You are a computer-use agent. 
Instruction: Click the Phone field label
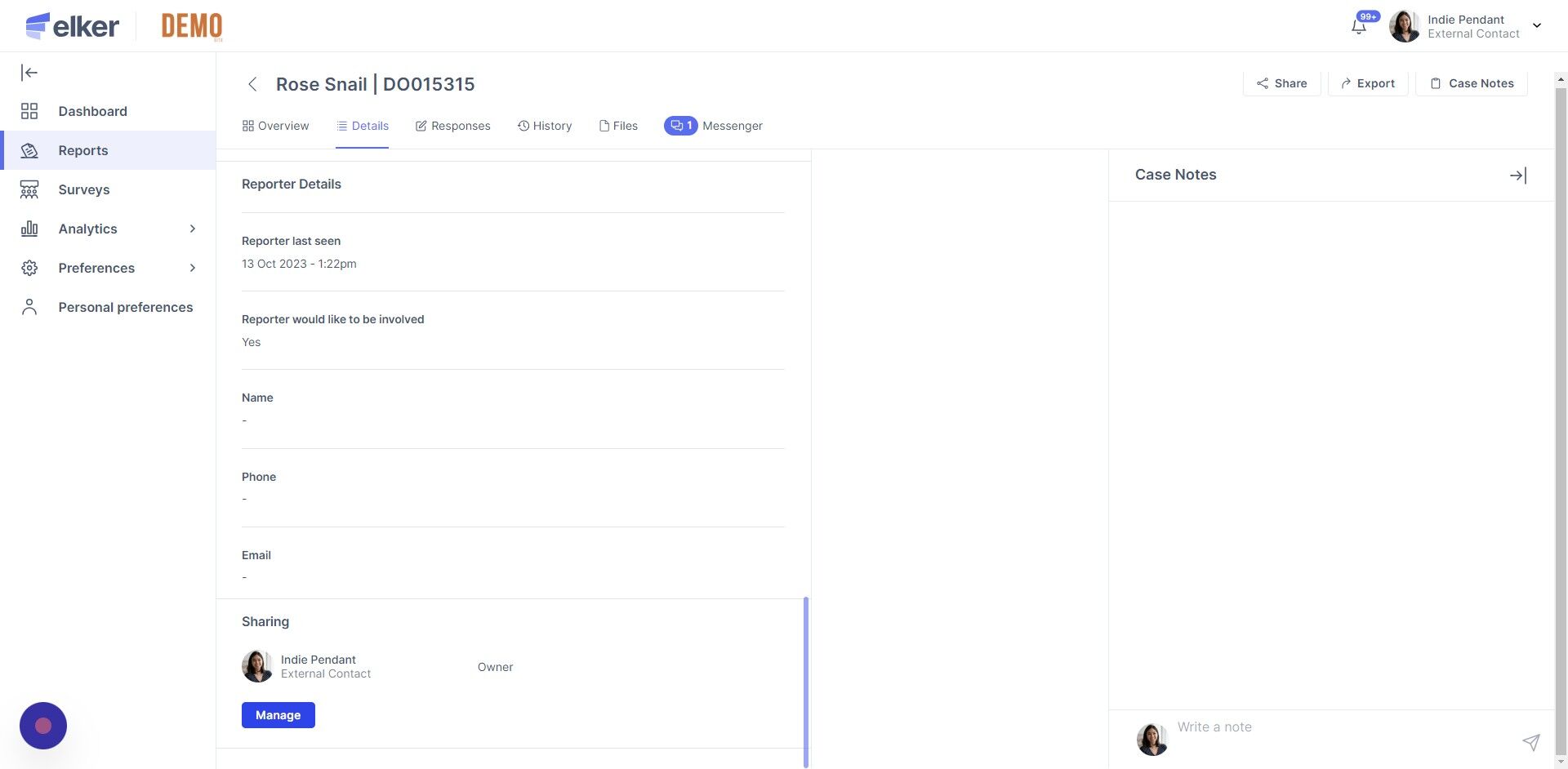[x=259, y=477]
